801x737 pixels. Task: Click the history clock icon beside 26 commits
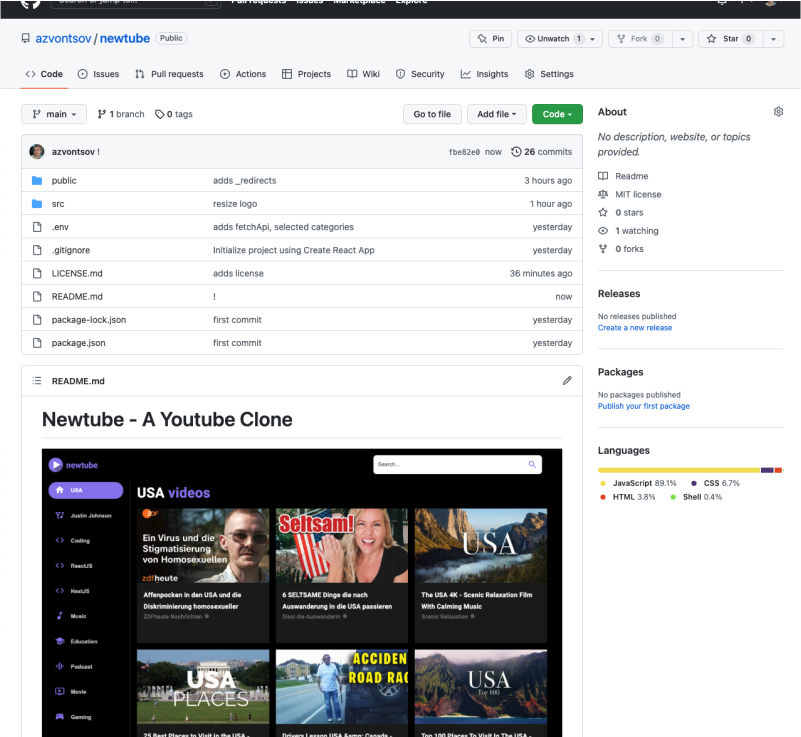[516, 152]
